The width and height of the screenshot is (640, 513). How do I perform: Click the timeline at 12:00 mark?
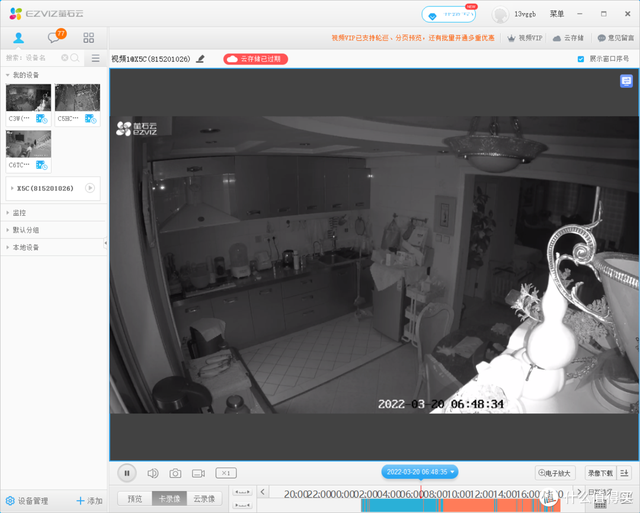coord(478,494)
